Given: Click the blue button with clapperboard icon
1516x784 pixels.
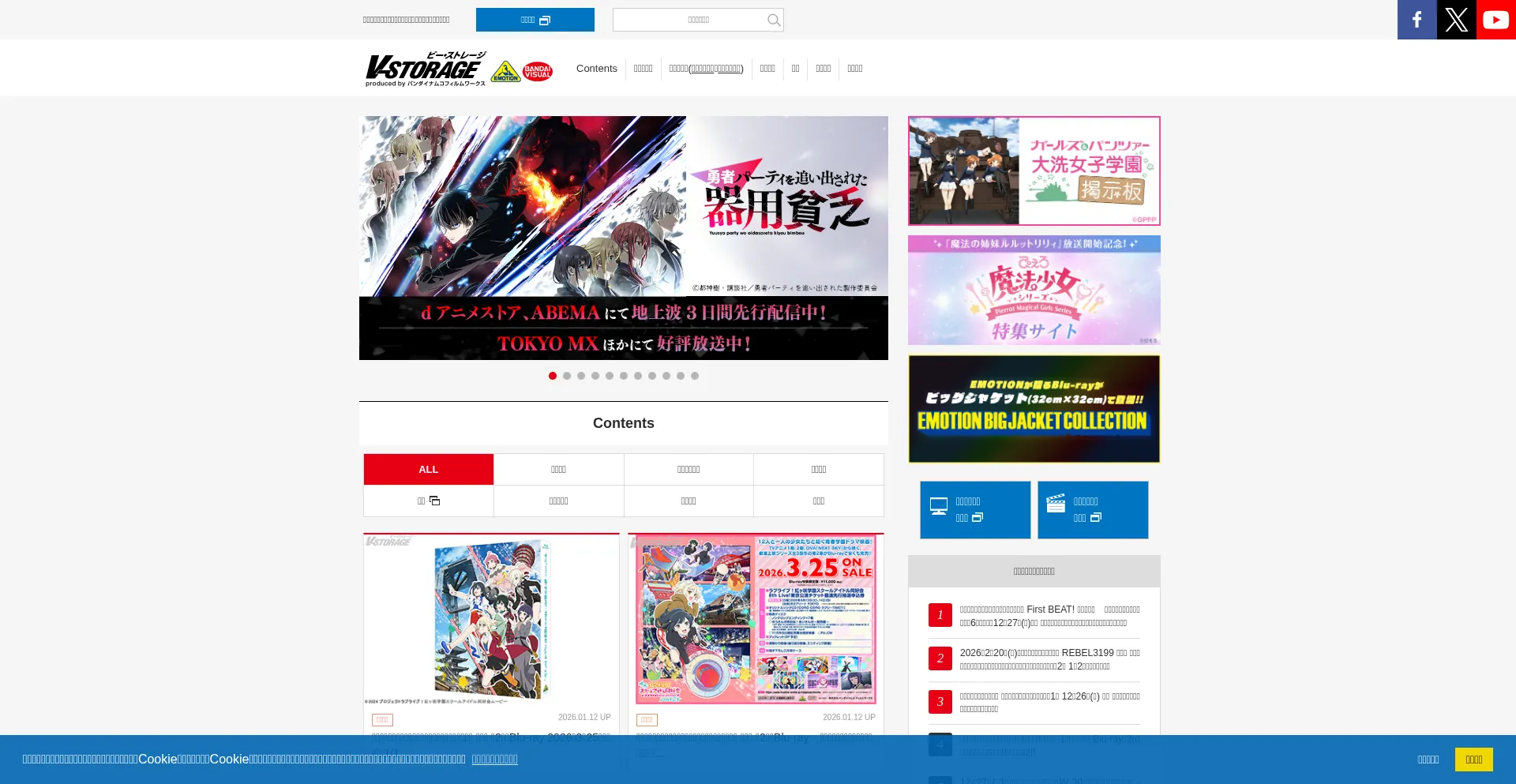Looking at the screenshot, I should click(1093, 510).
